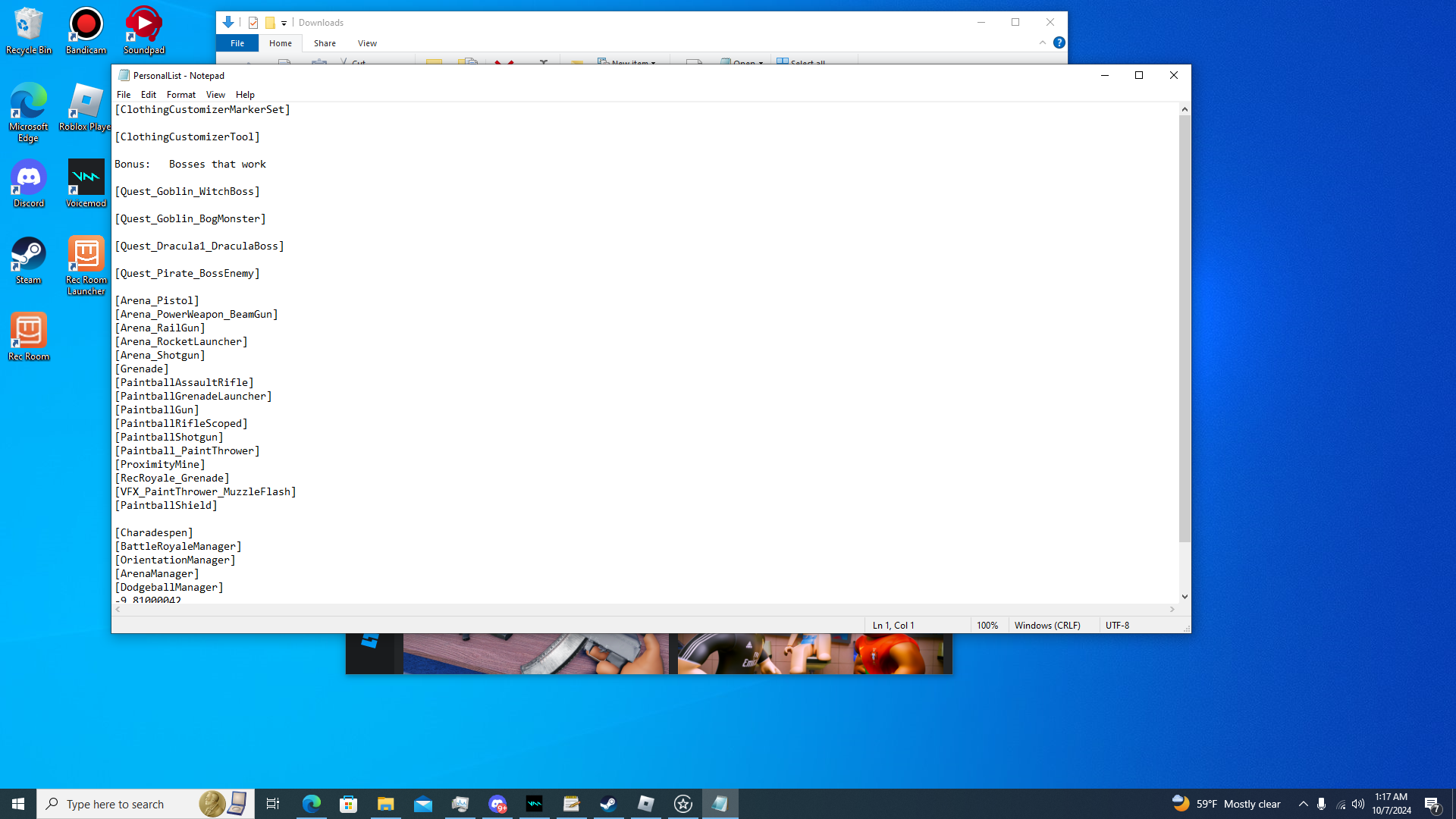Click the File Explorer taskbar icon
1456x819 pixels.
pyautogui.click(x=385, y=804)
